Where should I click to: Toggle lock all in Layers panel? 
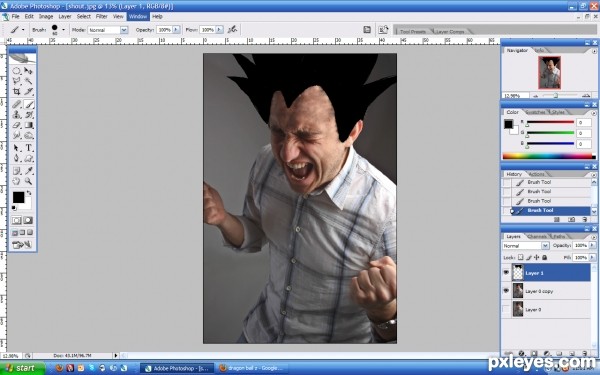tap(545, 258)
